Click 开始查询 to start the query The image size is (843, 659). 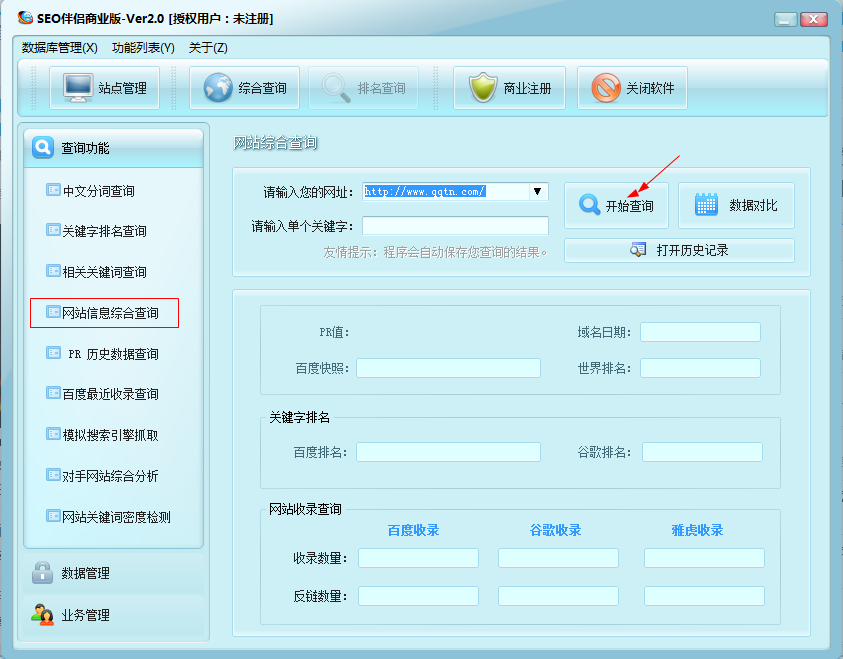[616, 205]
